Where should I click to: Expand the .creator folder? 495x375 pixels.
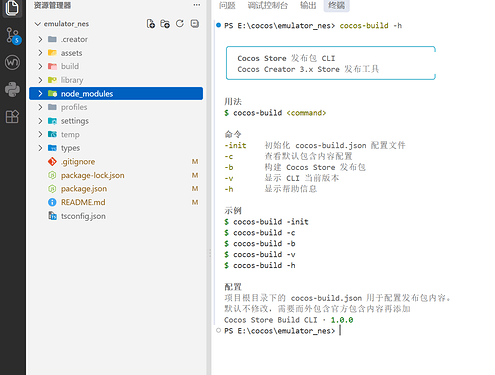(40, 39)
